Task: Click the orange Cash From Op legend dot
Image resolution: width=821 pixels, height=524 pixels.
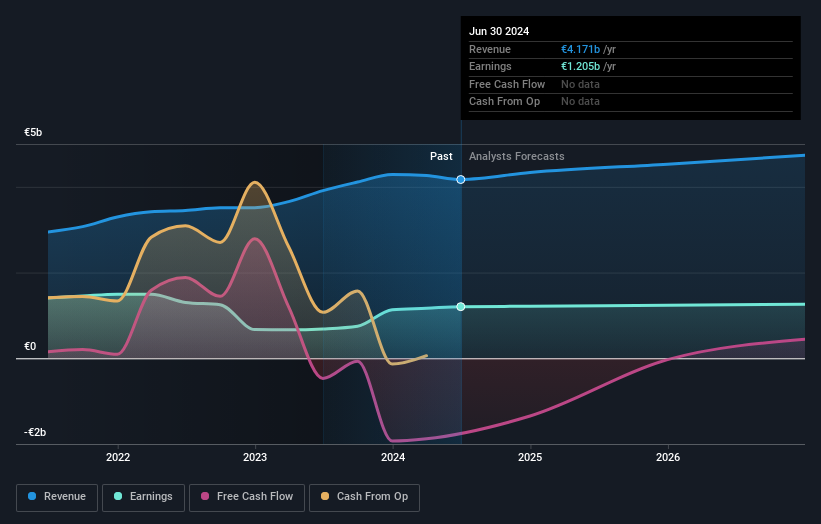Action: (x=325, y=496)
